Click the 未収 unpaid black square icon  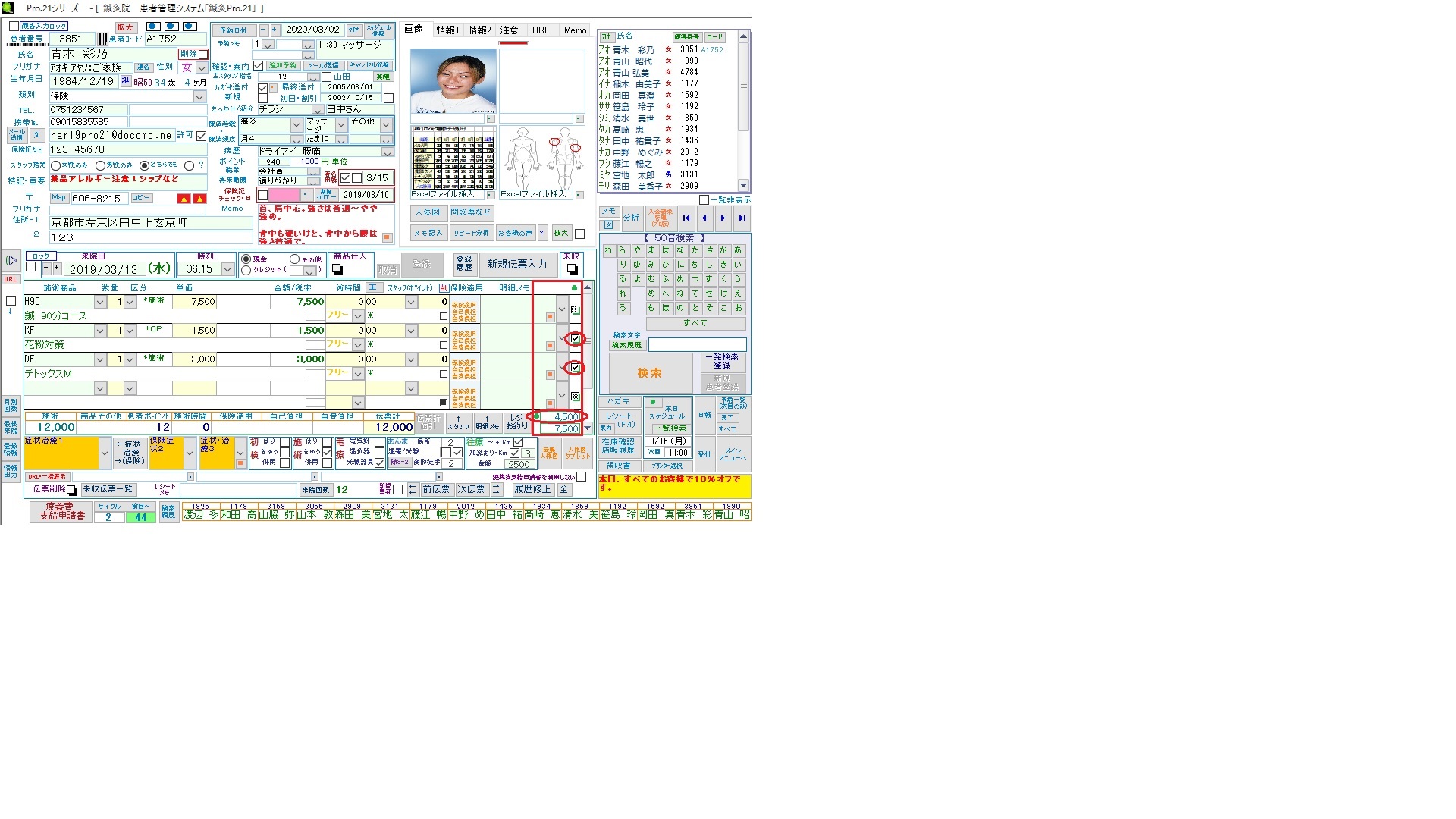[x=572, y=269]
